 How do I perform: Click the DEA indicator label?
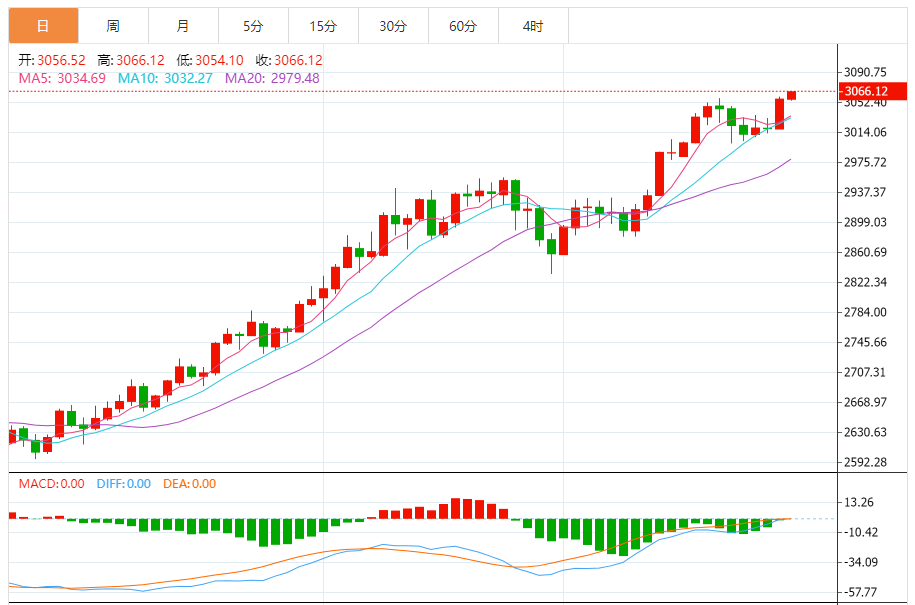[189, 484]
